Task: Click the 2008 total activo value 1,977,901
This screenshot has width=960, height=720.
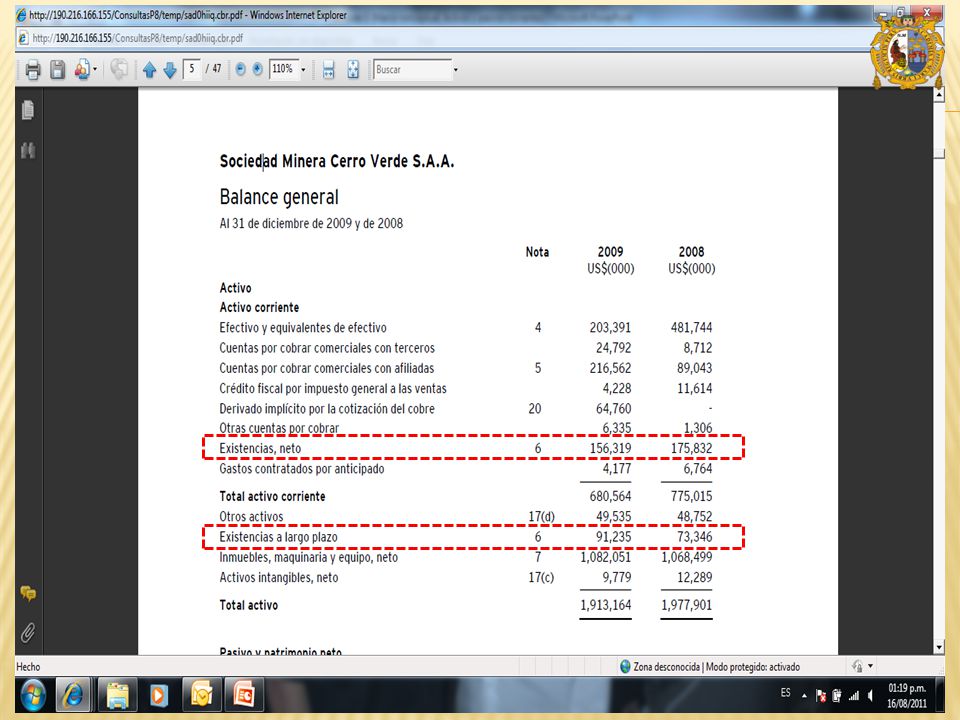Action: point(687,605)
